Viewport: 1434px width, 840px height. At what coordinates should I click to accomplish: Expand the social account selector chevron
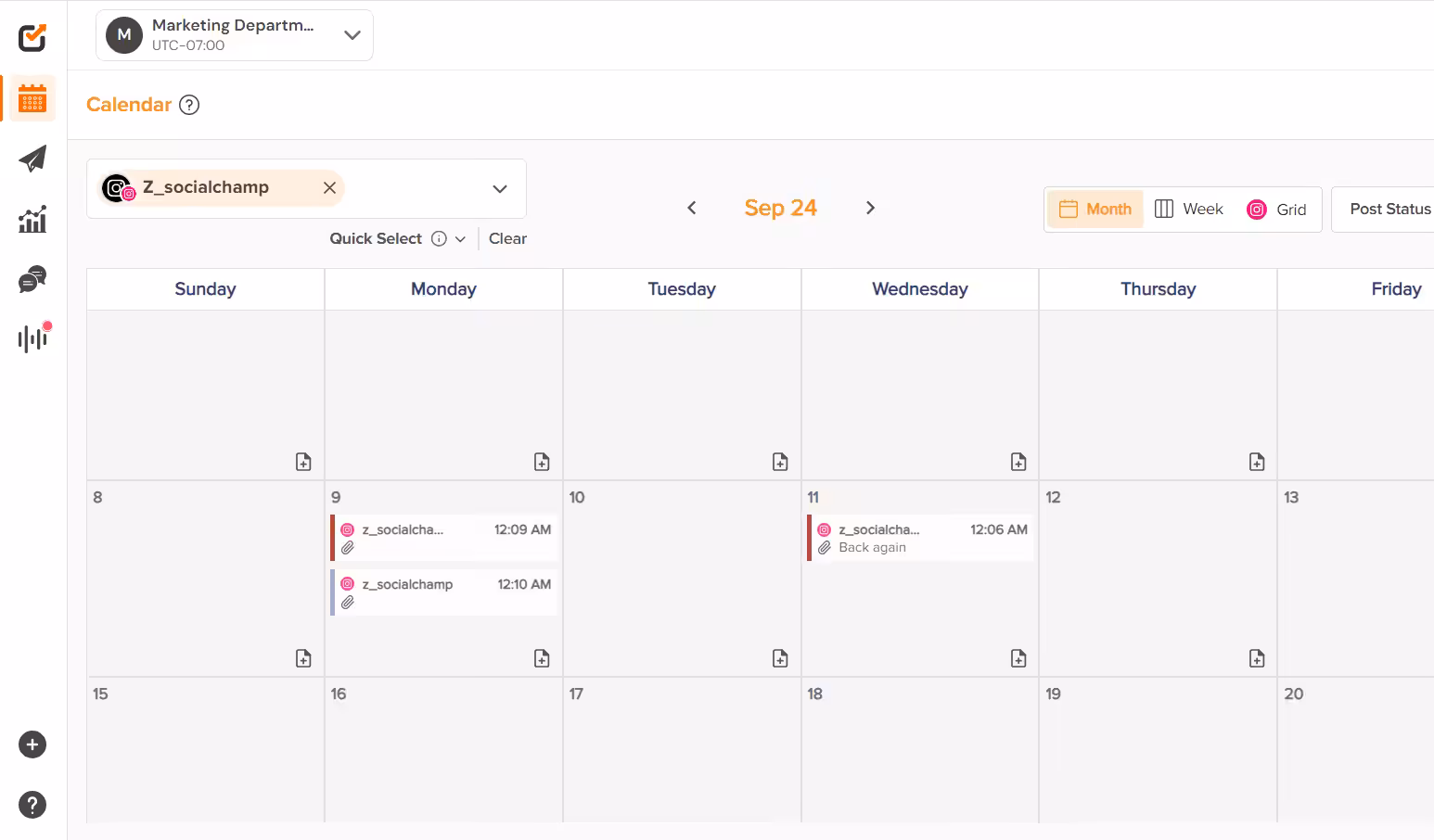[x=500, y=188]
